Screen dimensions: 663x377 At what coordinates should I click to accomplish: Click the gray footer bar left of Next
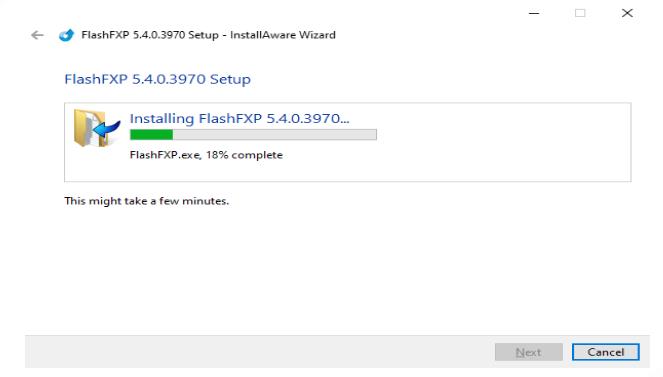[x=260, y=352]
